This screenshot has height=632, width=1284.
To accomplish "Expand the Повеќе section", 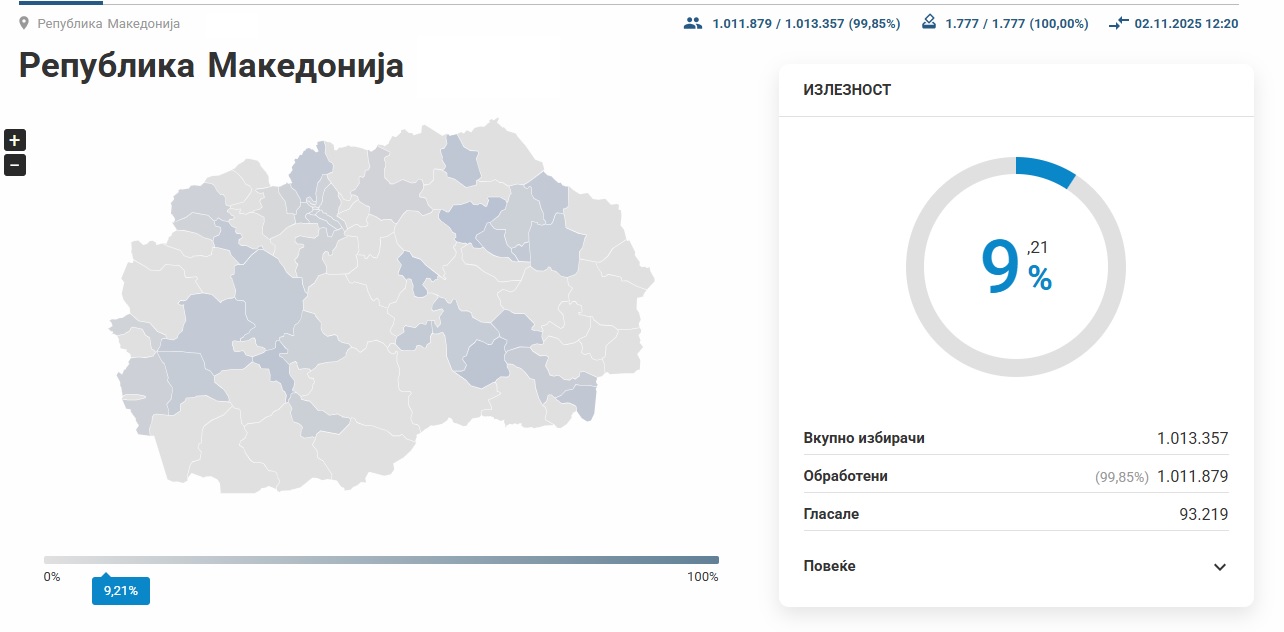I will (828, 566).
